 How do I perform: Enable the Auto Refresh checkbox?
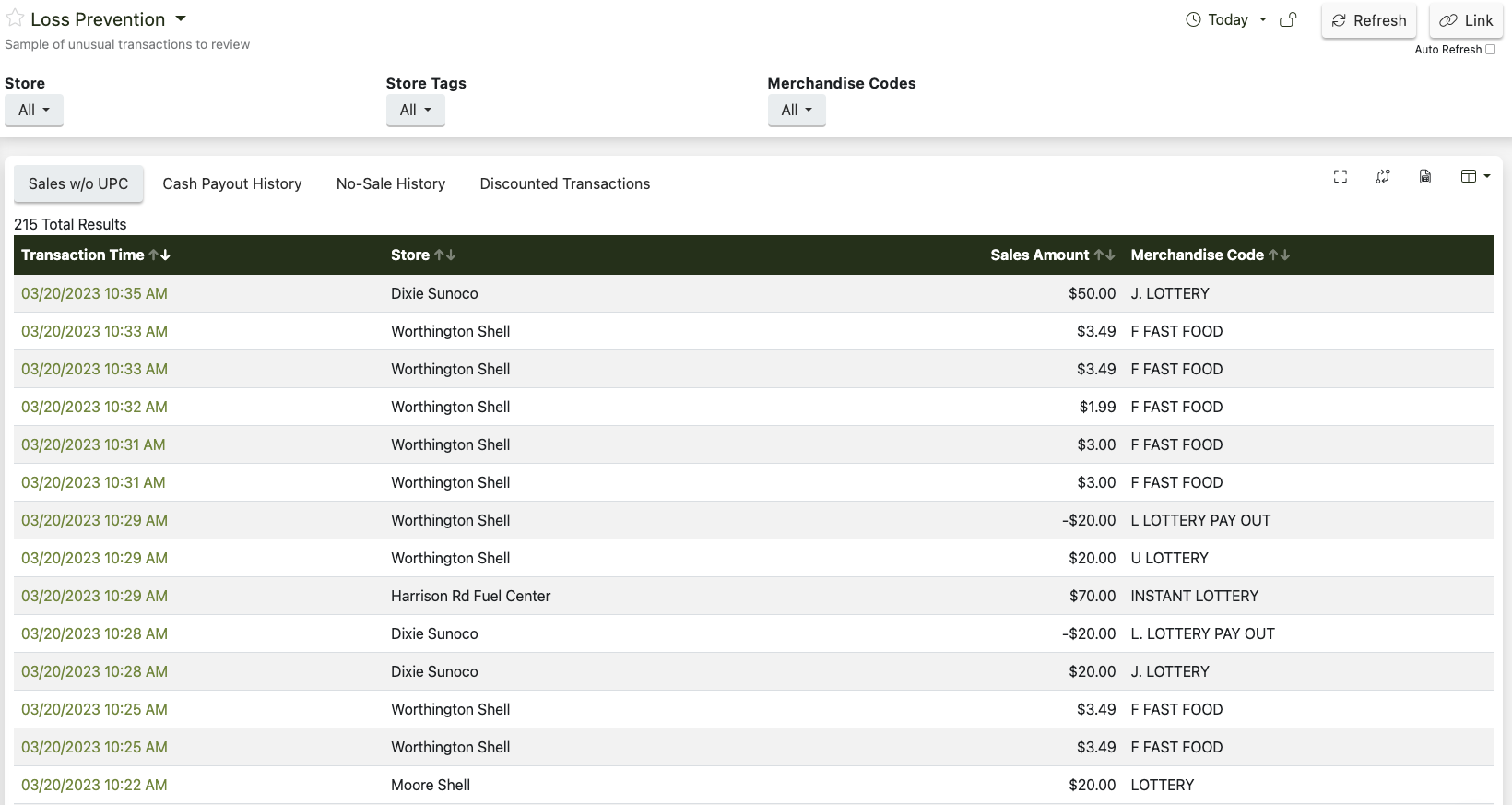1490,50
